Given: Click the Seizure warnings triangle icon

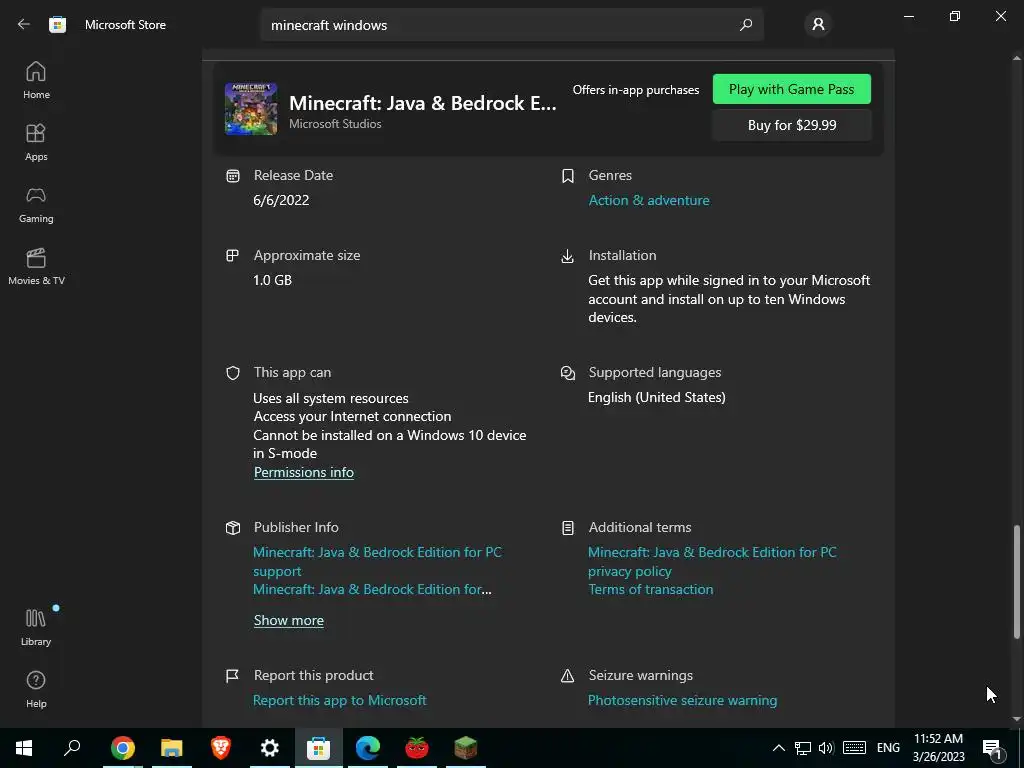Looking at the screenshot, I should pos(568,675).
